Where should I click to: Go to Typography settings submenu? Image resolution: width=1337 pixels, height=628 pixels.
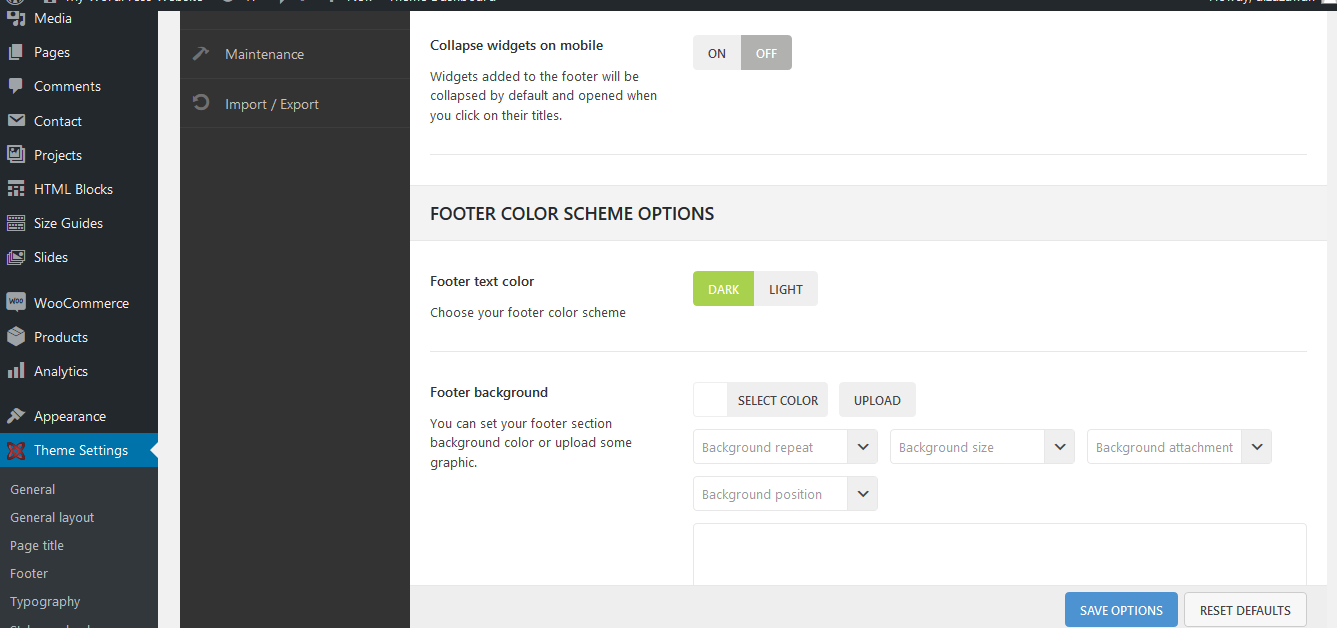point(45,602)
